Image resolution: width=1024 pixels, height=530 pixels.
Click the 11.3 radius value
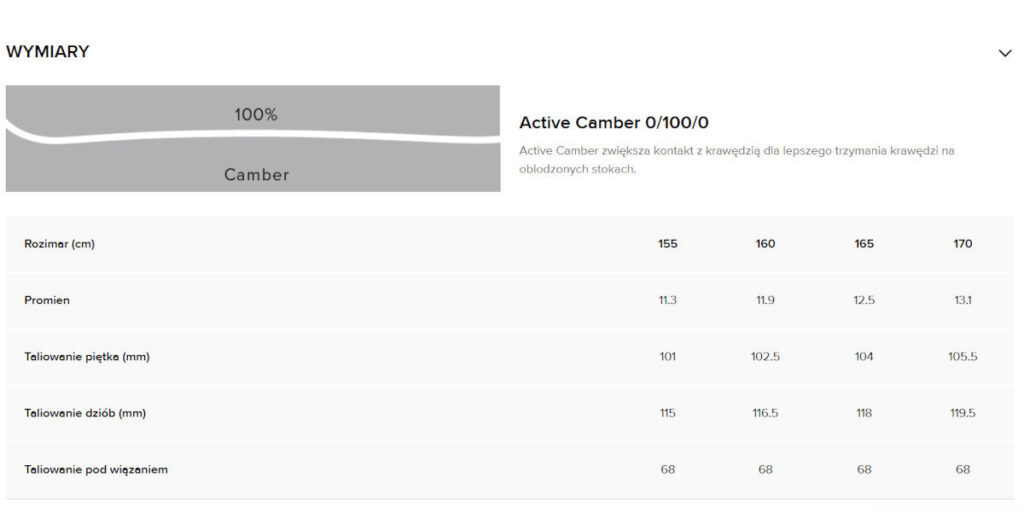click(668, 300)
